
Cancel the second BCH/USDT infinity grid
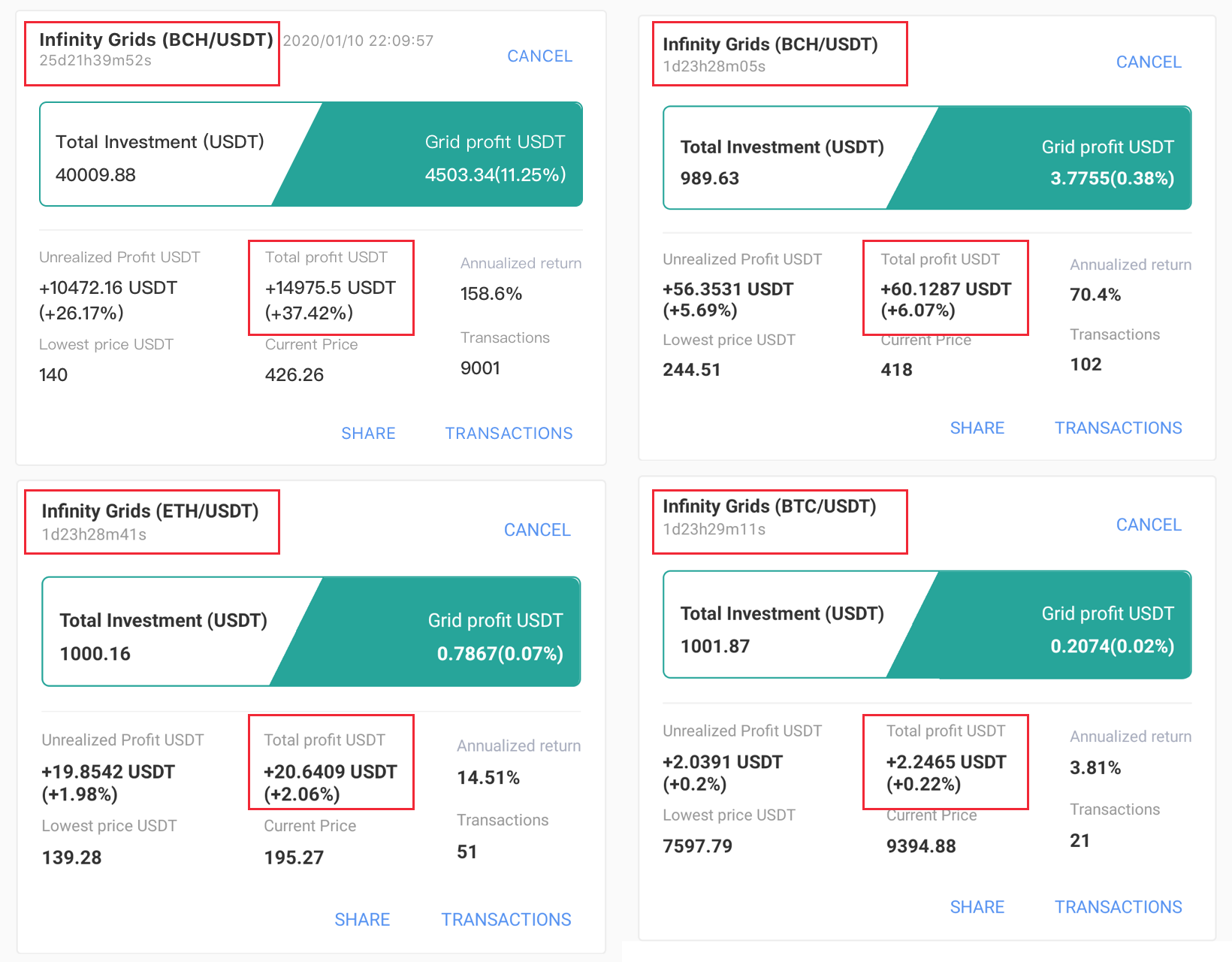pyautogui.click(x=1149, y=62)
